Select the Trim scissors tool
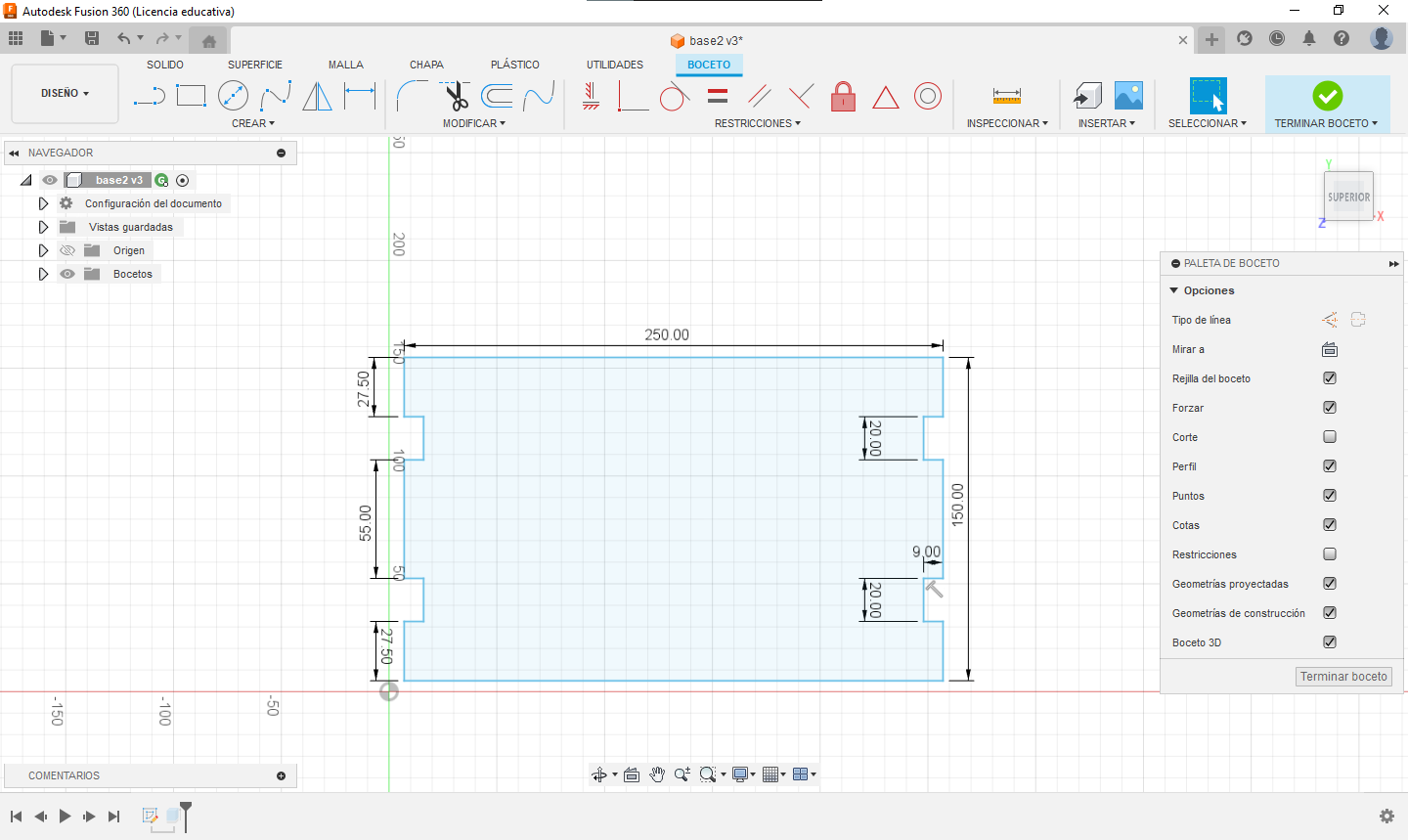This screenshot has width=1408, height=840. coord(455,96)
